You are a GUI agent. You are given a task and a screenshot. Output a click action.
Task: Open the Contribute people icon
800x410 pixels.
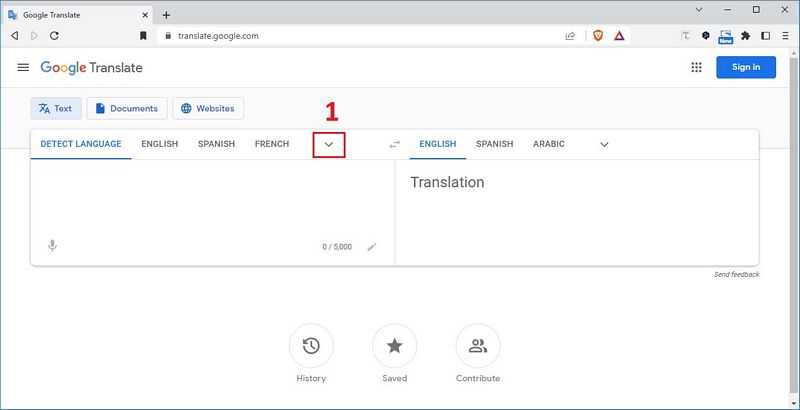click(x=477, y=346)
